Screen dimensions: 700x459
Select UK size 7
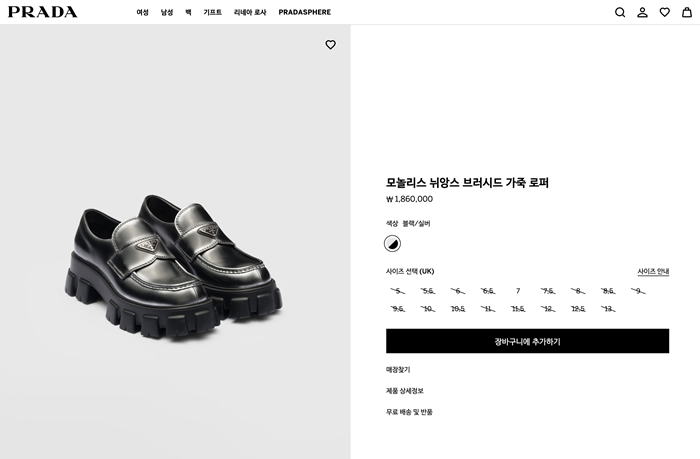tap(518, 291)
